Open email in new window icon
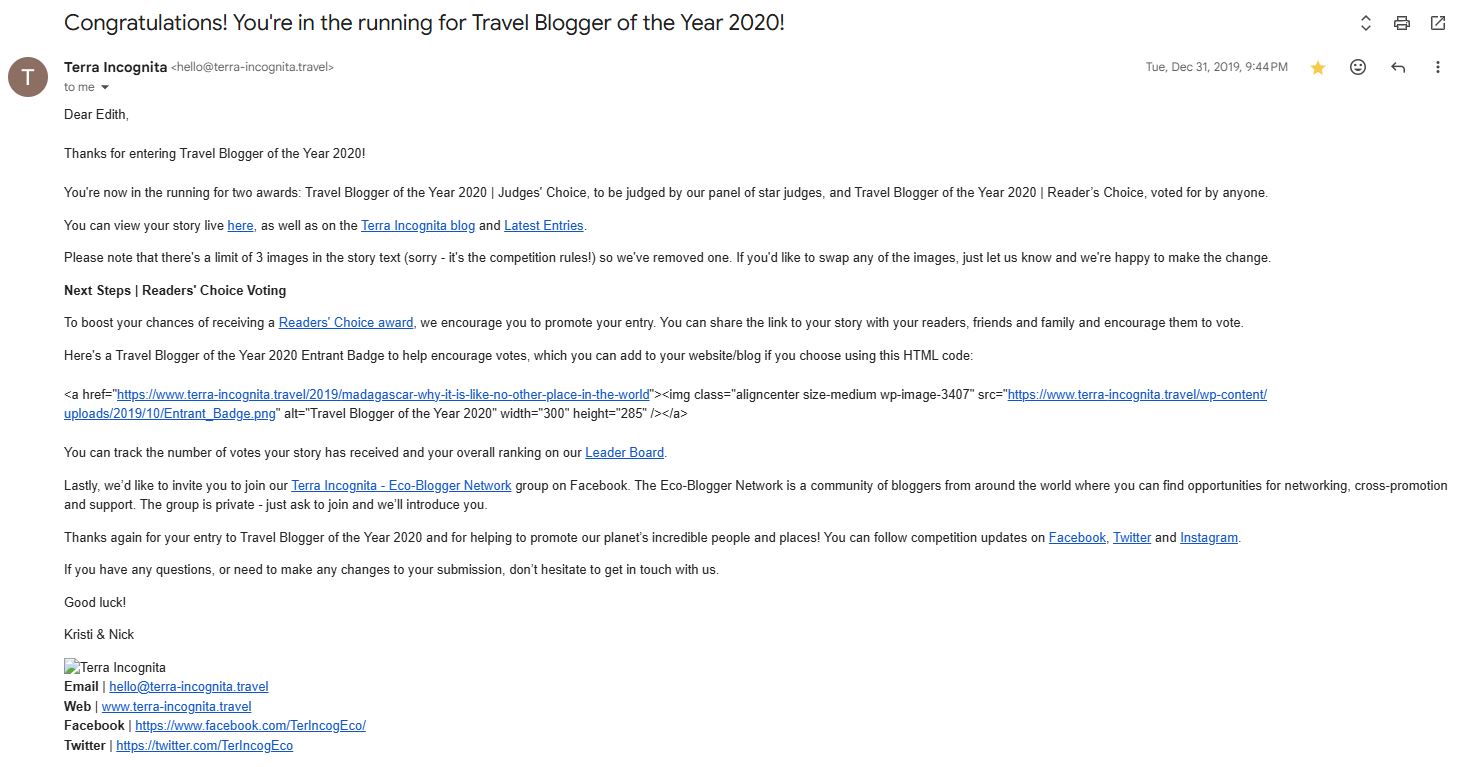Viewport: 1469px width, 767px height. 1438,23
